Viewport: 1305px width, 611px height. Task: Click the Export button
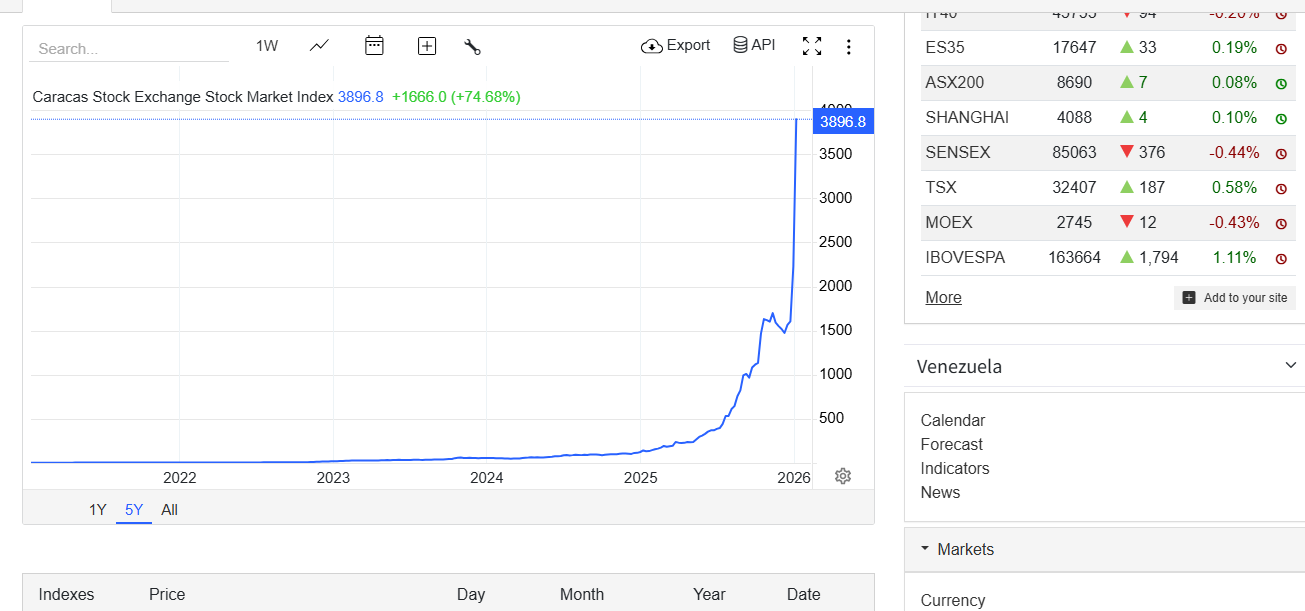tap(676, 46)
